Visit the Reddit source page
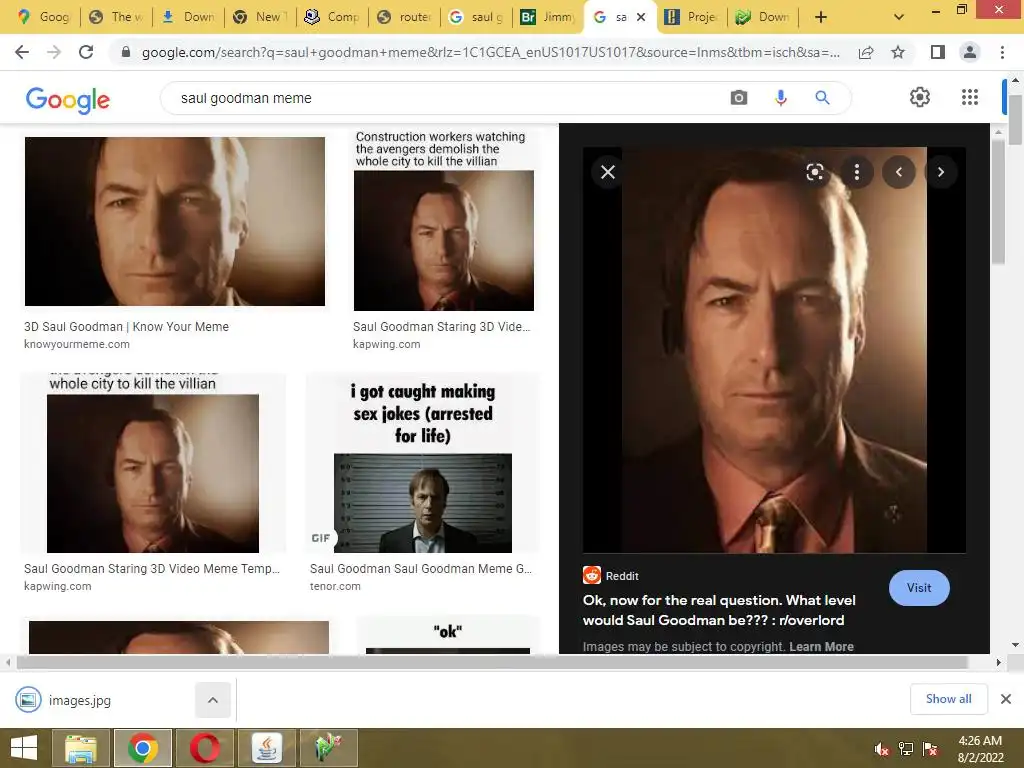The height and width of the screenshot is (768, 1024). [x=919, y=588]
